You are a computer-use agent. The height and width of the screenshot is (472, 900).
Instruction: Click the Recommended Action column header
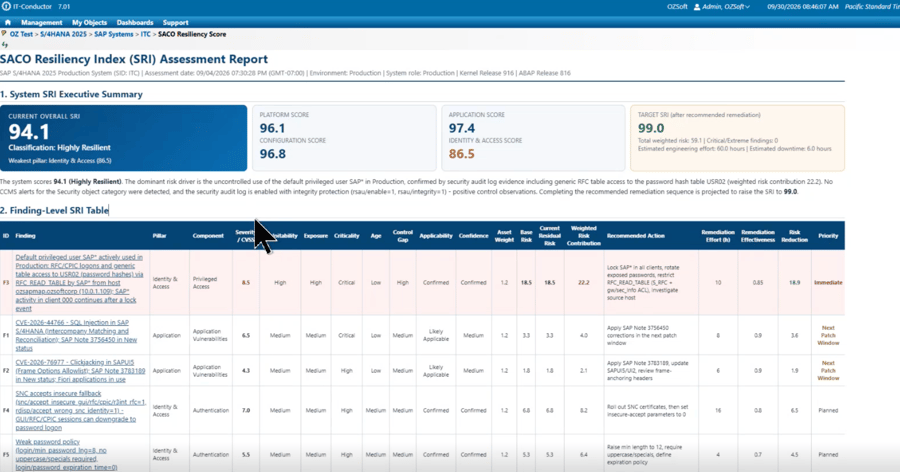pyautogui.click(x=635, y=236)
